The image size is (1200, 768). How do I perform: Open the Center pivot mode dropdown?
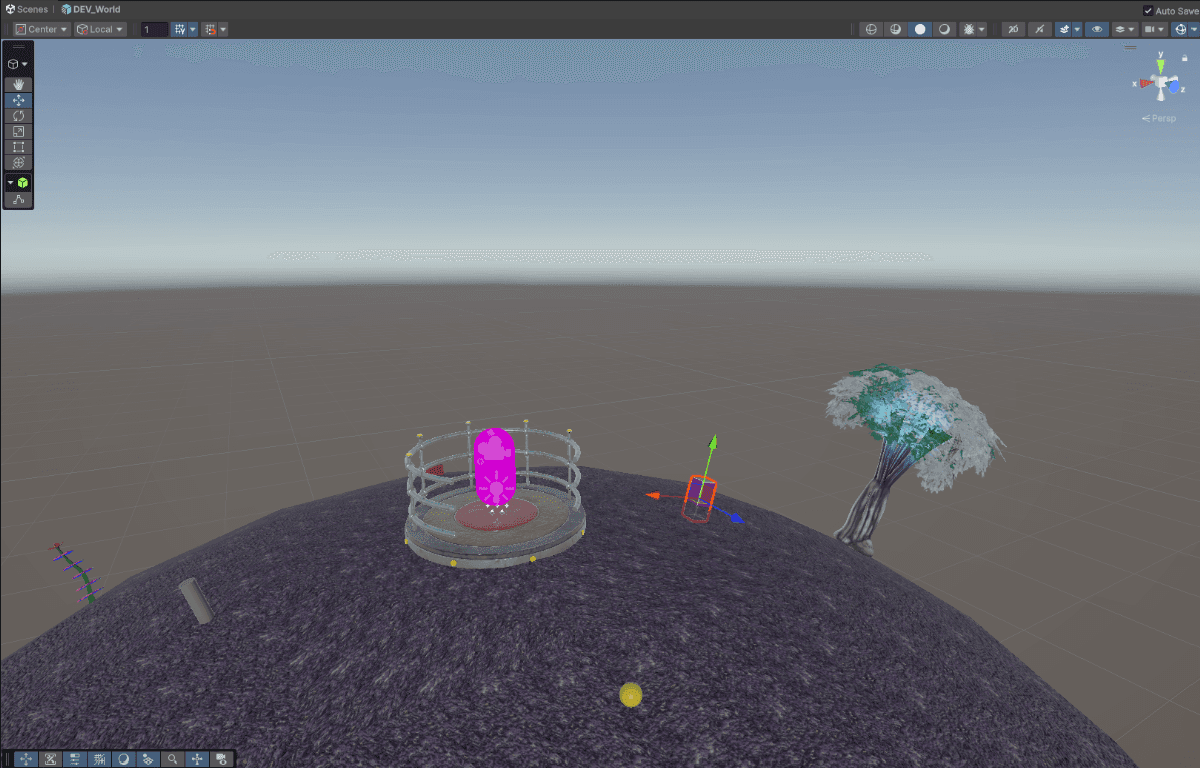click(x=40, y=28)
